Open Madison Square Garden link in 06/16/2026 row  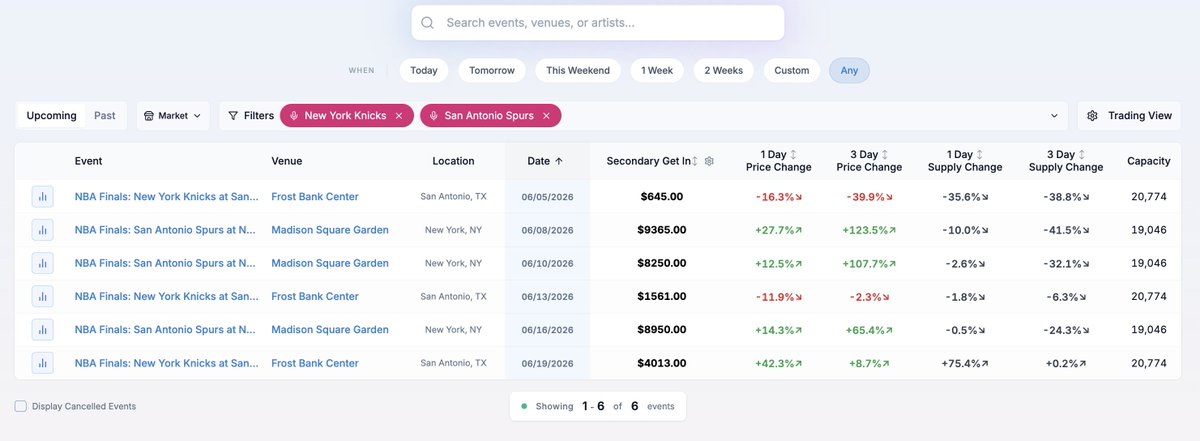click(x=330, y=330)
